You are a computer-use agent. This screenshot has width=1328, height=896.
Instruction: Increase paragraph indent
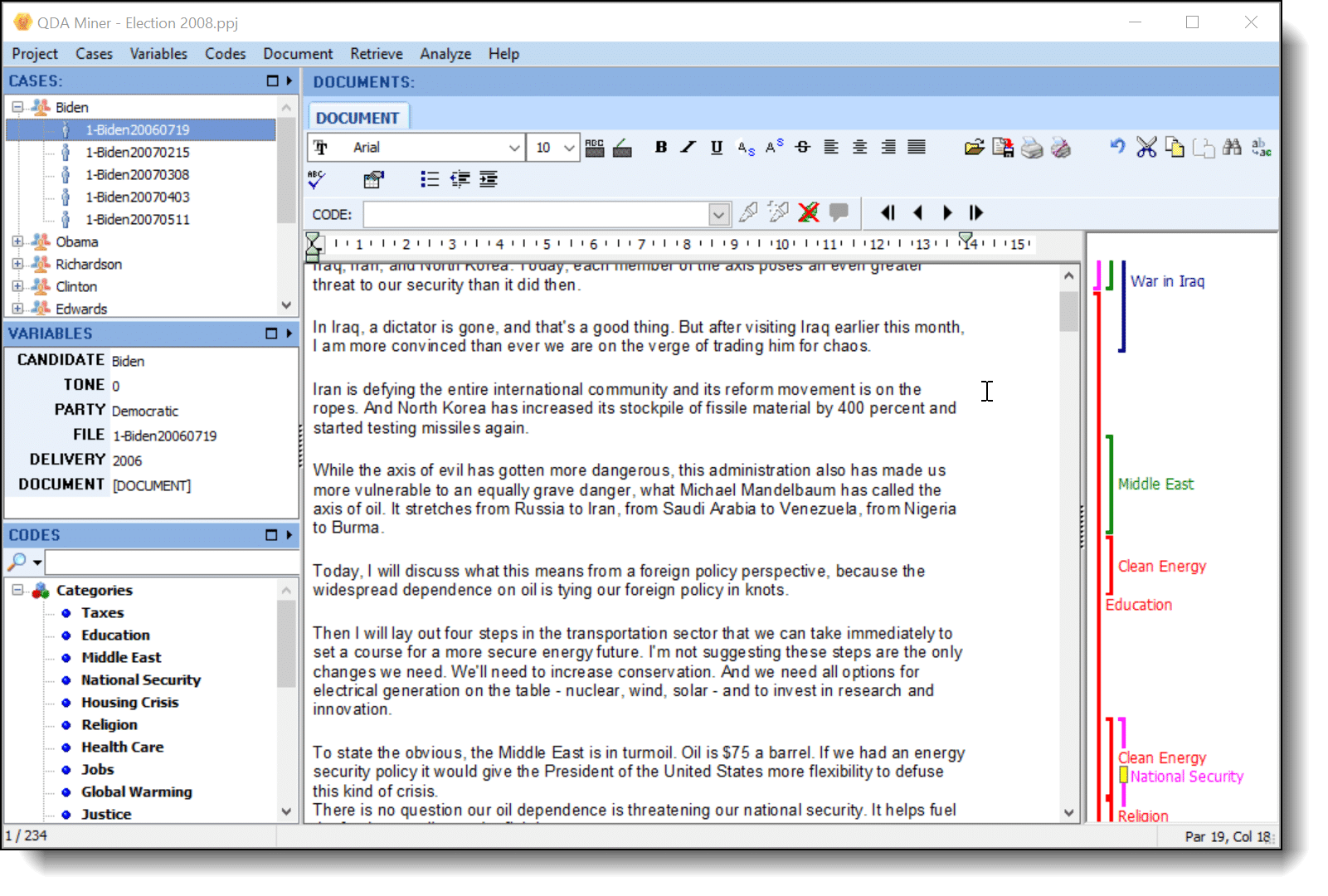point(489,179)
